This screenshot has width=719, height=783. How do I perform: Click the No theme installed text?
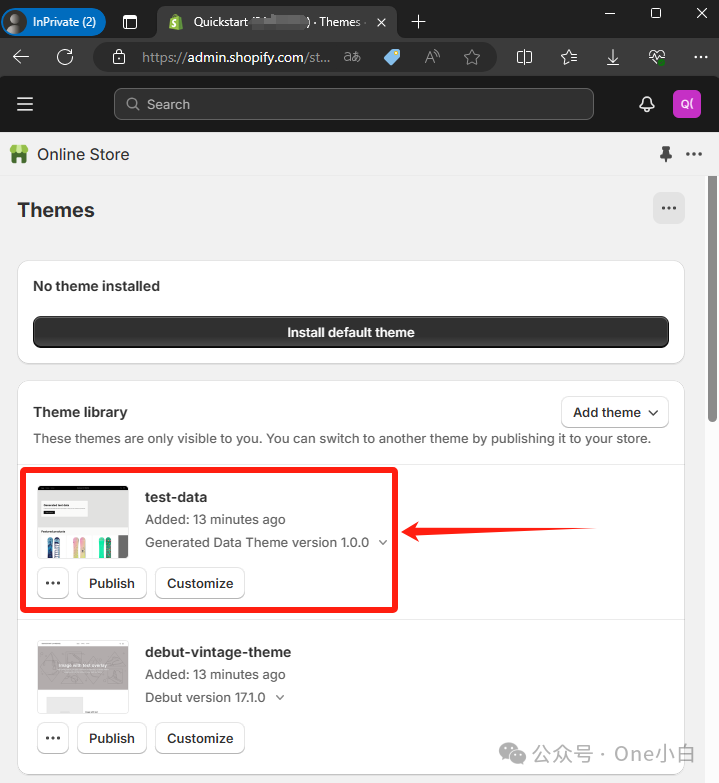click(96, 286)
